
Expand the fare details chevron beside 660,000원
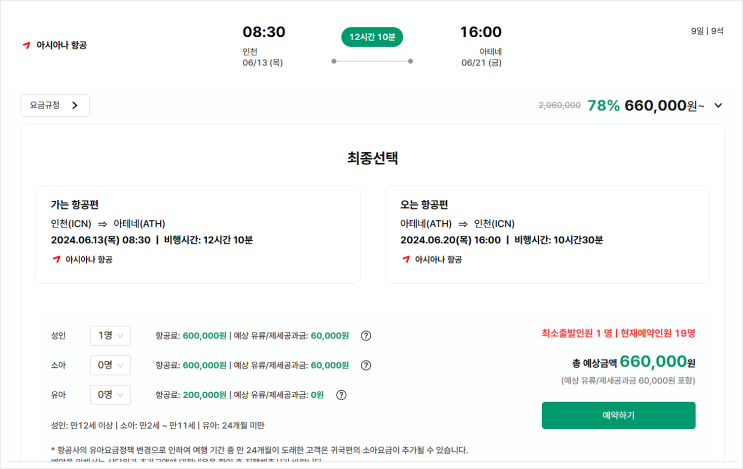tap(717, 105)
